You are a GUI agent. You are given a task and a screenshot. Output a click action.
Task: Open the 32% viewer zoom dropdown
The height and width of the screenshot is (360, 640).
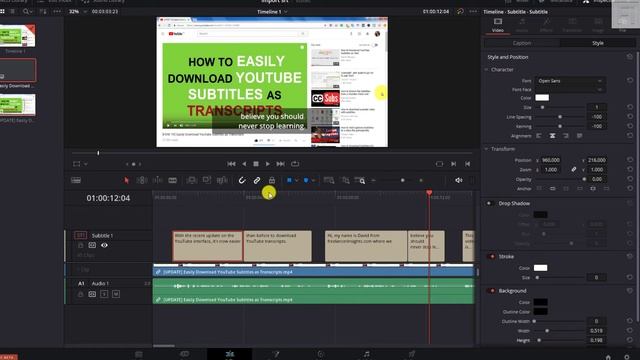click(x=85, y=12)
